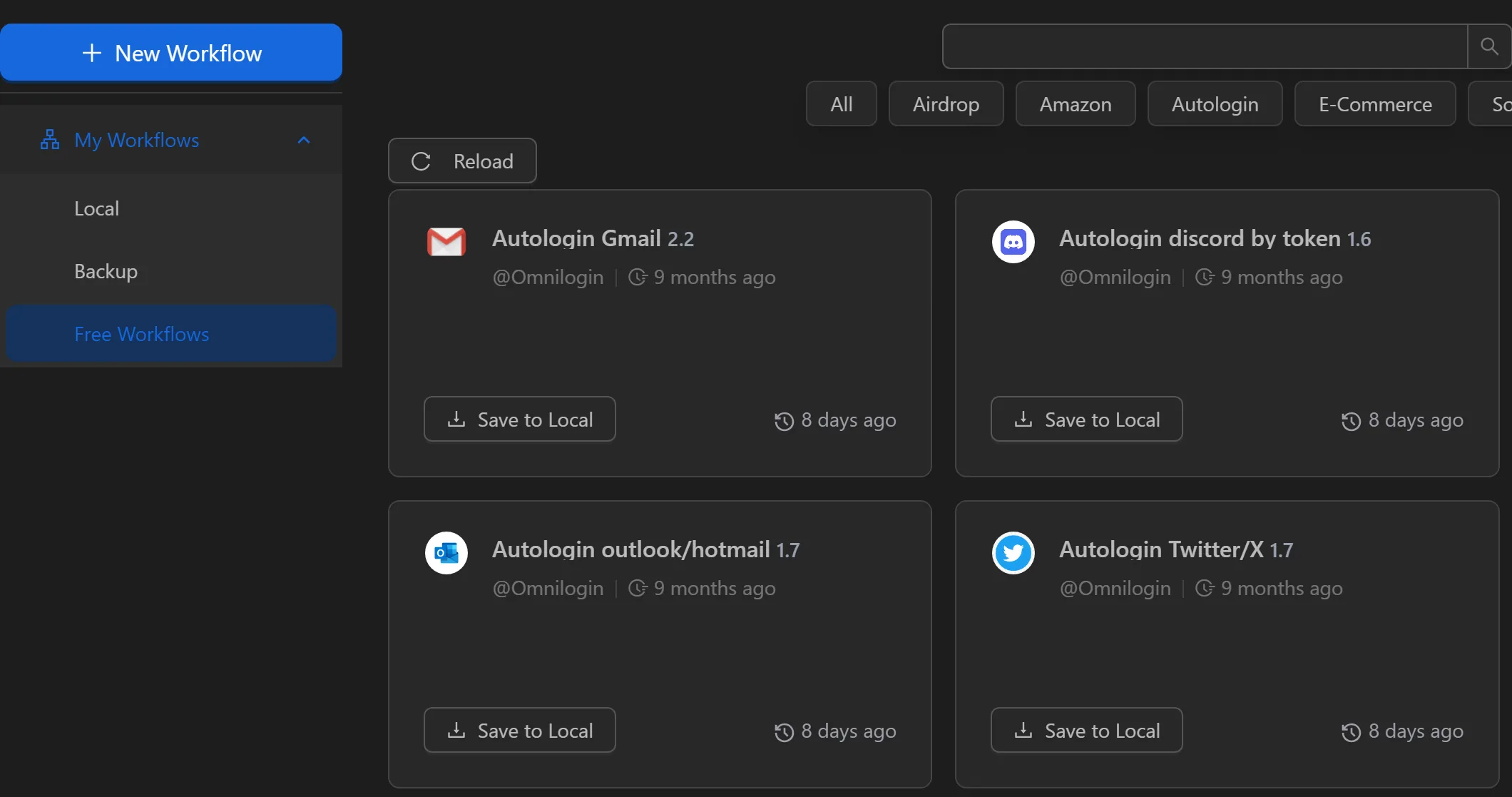Collapse the My Workflows section via its chevron
This screenshot has width=1512, height=797.
[x=304, y=140]
